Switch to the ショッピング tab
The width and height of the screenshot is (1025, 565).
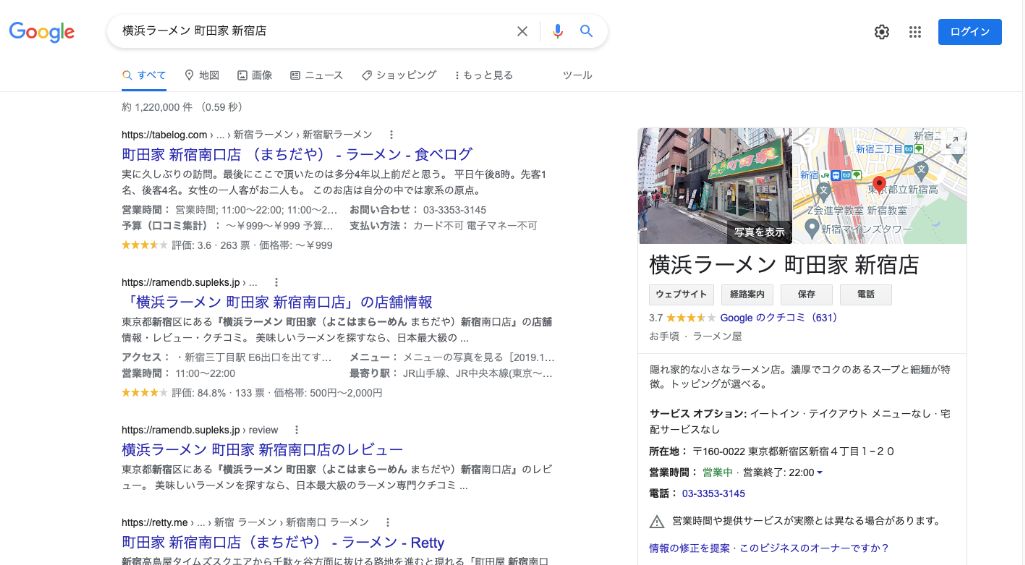[x=399, y=75]
